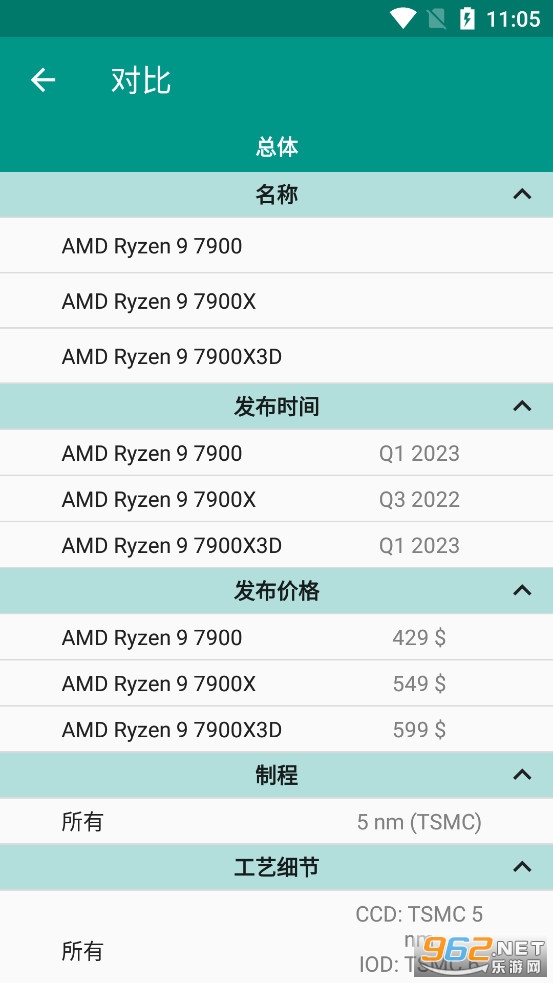553x983 pixels.
Task: Tap the Wi-Fi status bar icon
Action: point(403,19)
